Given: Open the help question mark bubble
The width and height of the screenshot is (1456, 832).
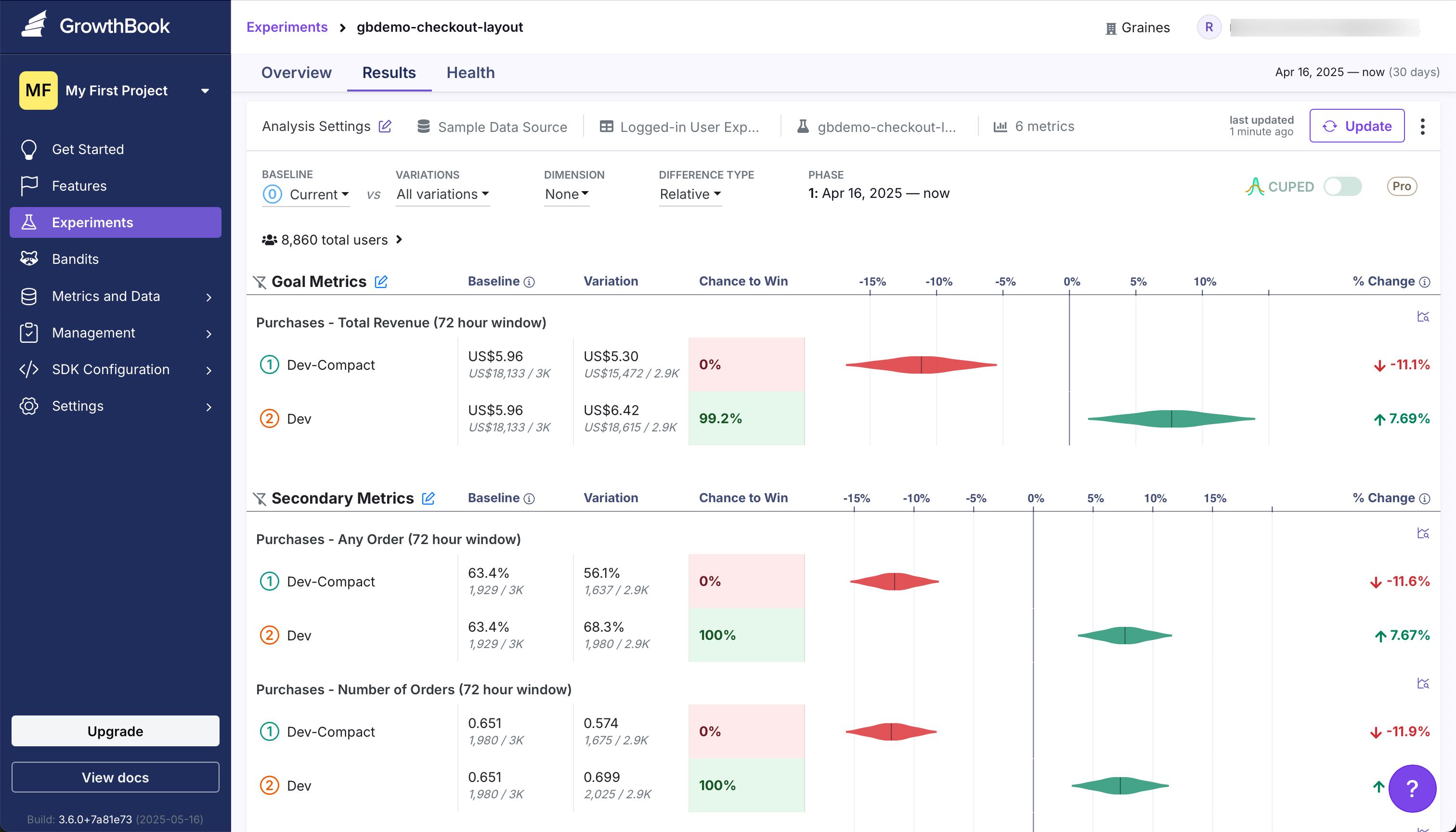Looking at the screenshot, I should click(1412, 789).
